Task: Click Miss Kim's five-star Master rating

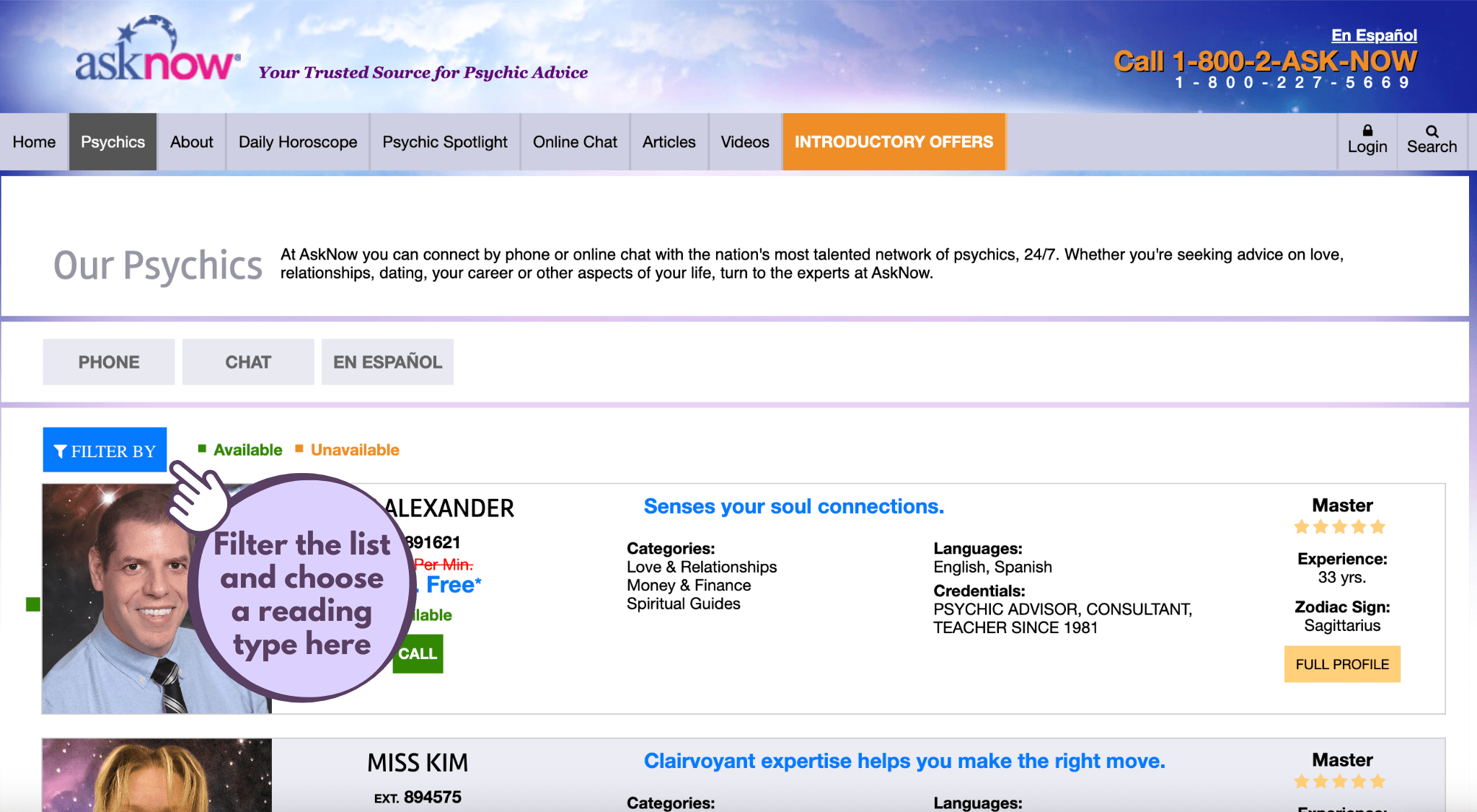Action: tap(1340, 782)
